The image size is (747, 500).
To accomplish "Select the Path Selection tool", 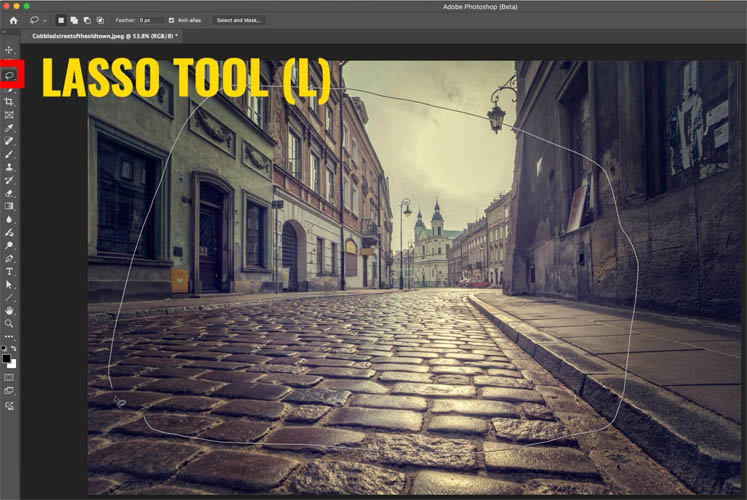I will pyautogui.click(x=9, y=285).
